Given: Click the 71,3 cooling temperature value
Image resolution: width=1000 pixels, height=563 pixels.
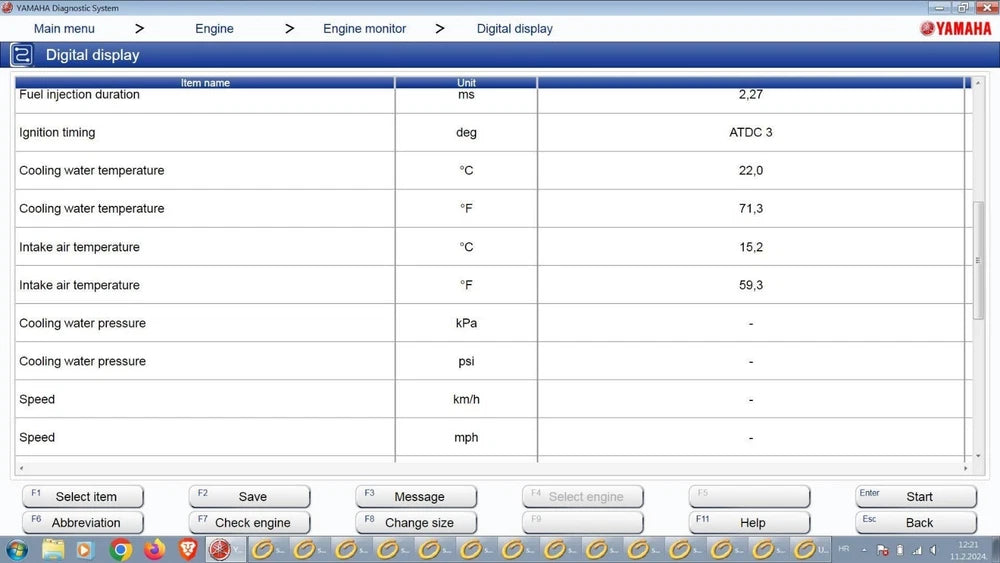Looking at the screenshot, I should (x=751, y=208).
